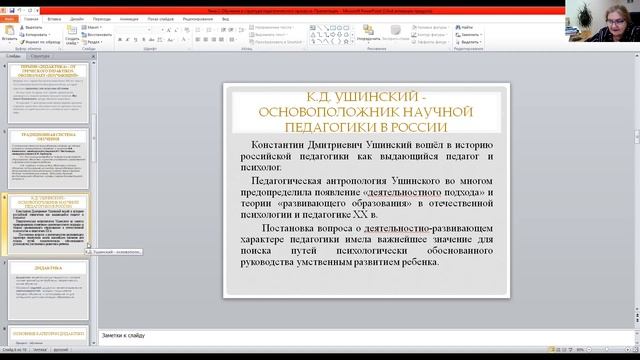Click the Undo arrow in quick access toolbar
The width and height of the screenshot is (640, 360).
tap(19, 10)
